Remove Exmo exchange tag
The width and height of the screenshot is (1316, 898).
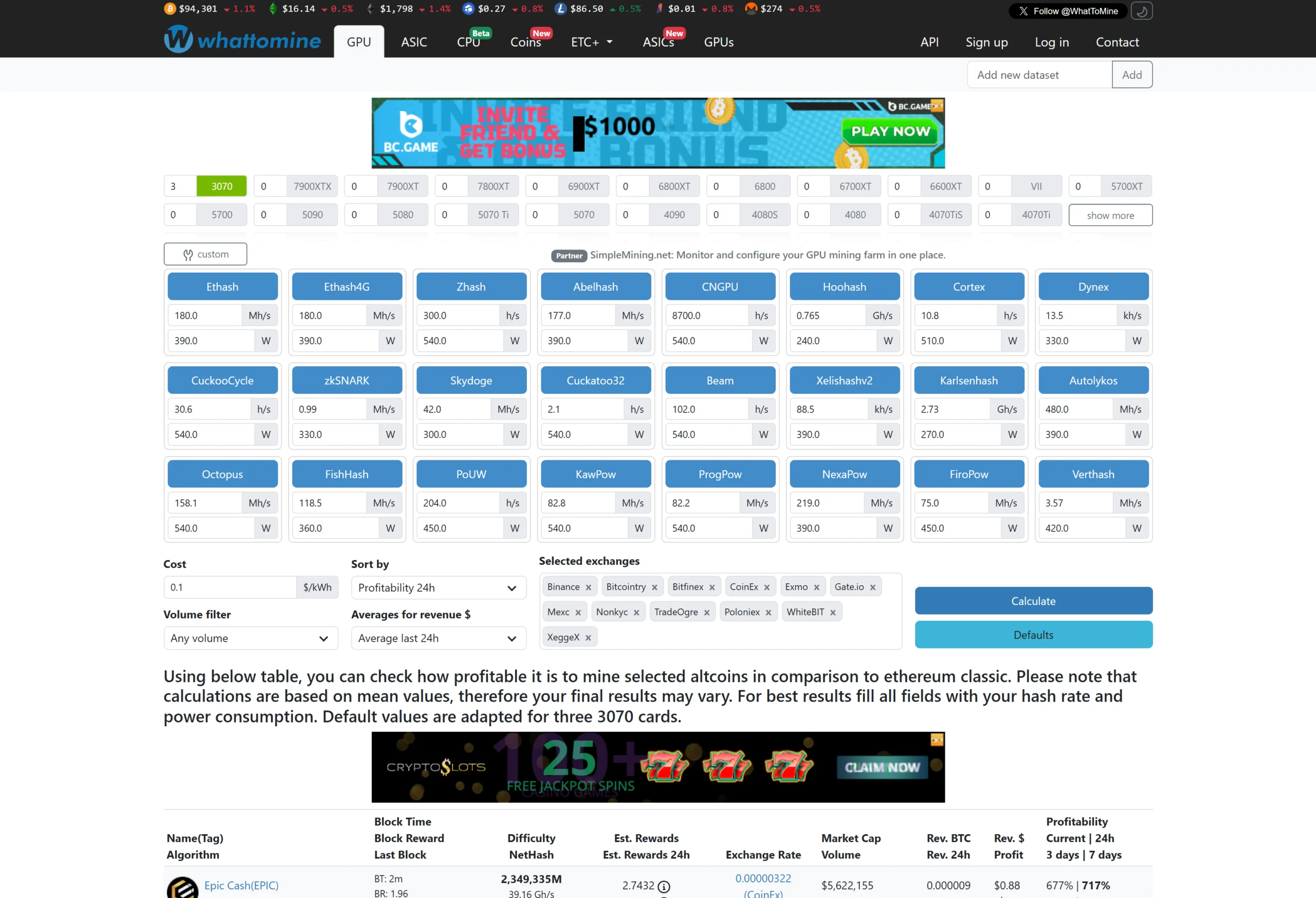click(816, 587)
